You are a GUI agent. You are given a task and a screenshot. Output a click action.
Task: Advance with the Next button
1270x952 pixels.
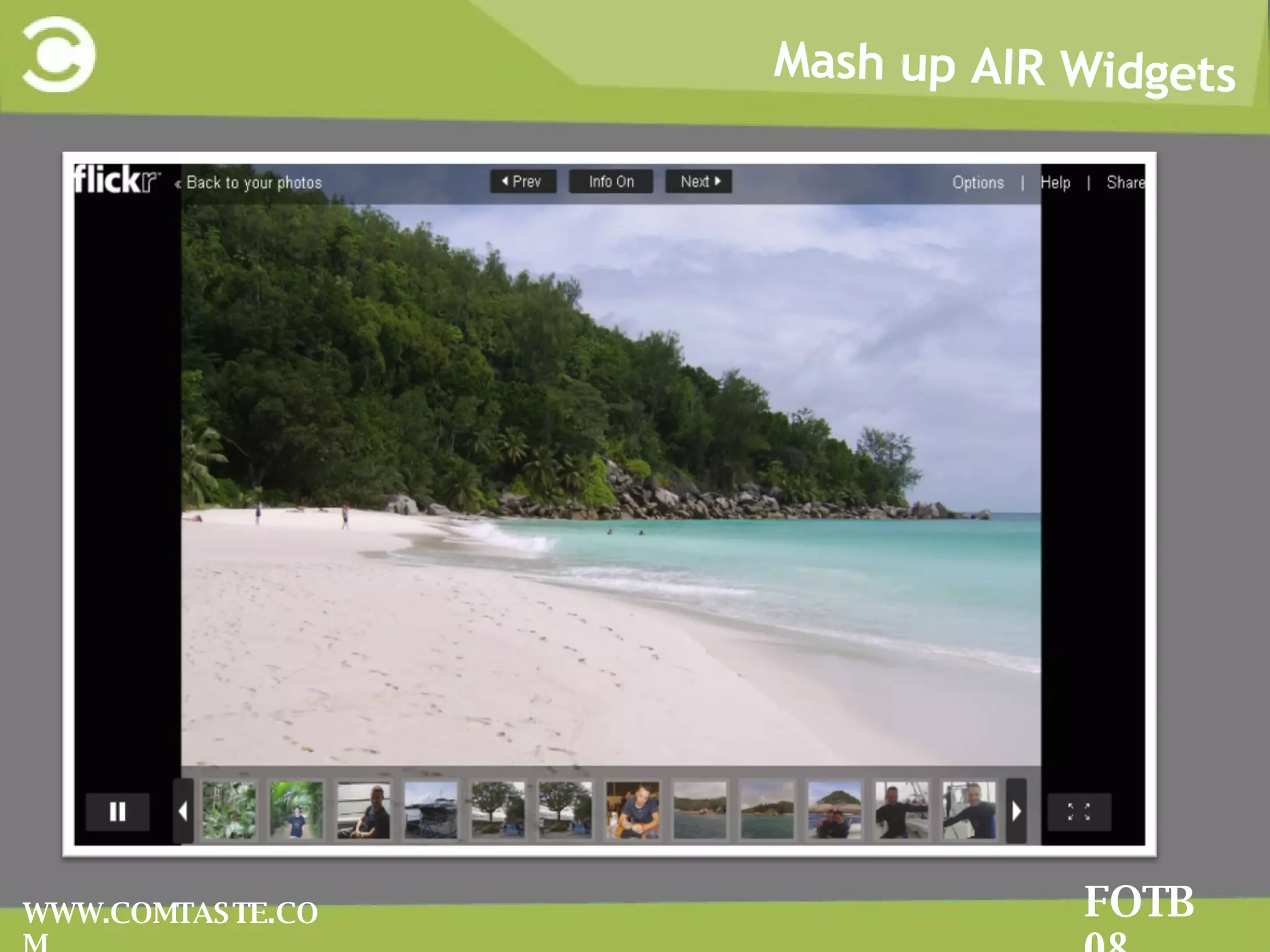699,182
